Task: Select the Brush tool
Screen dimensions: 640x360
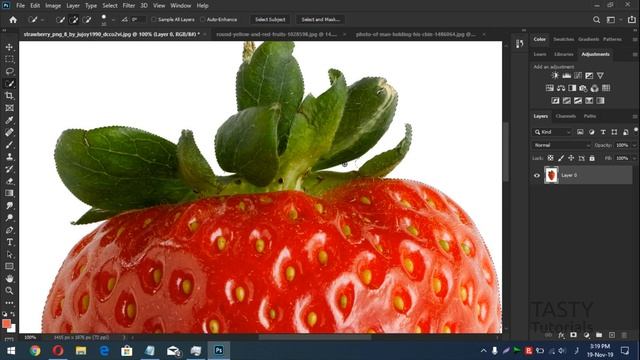Action: [x=9, y=144]
